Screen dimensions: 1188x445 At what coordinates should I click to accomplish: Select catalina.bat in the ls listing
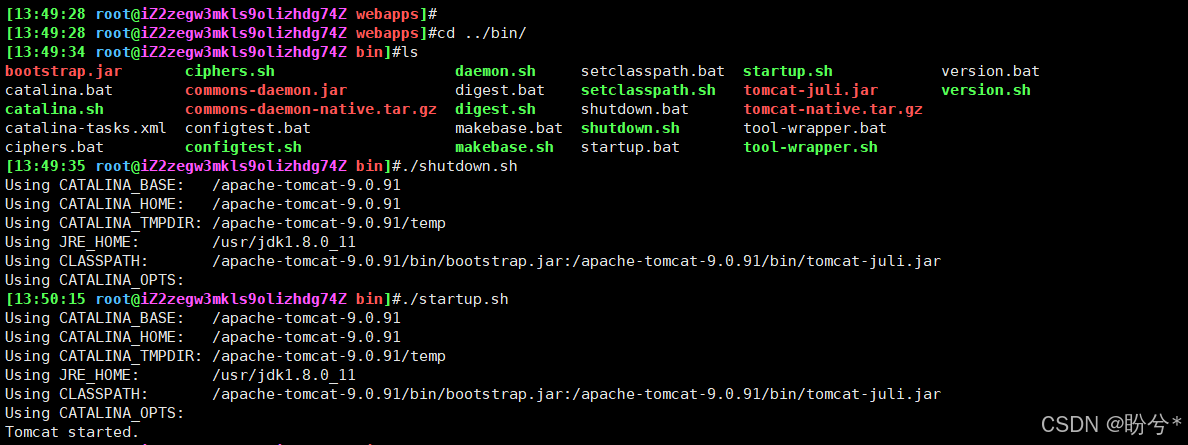point(59,90)
